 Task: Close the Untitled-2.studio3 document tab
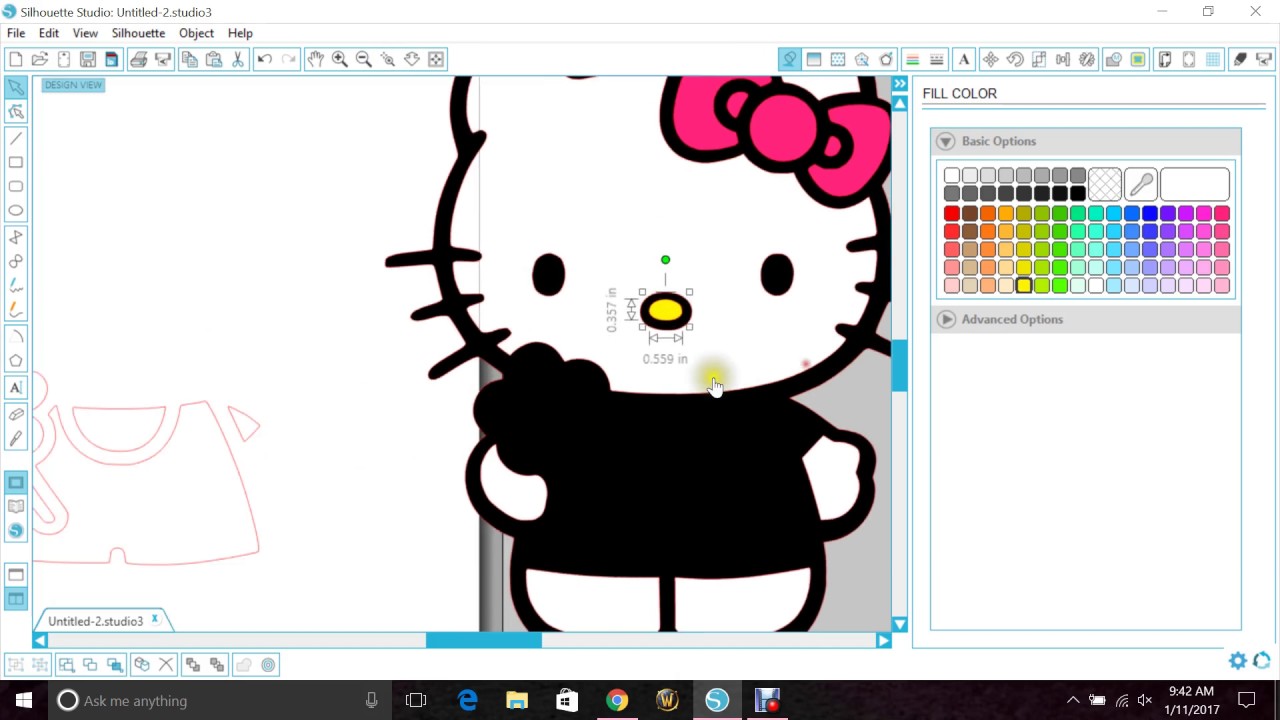coord(155,620)
